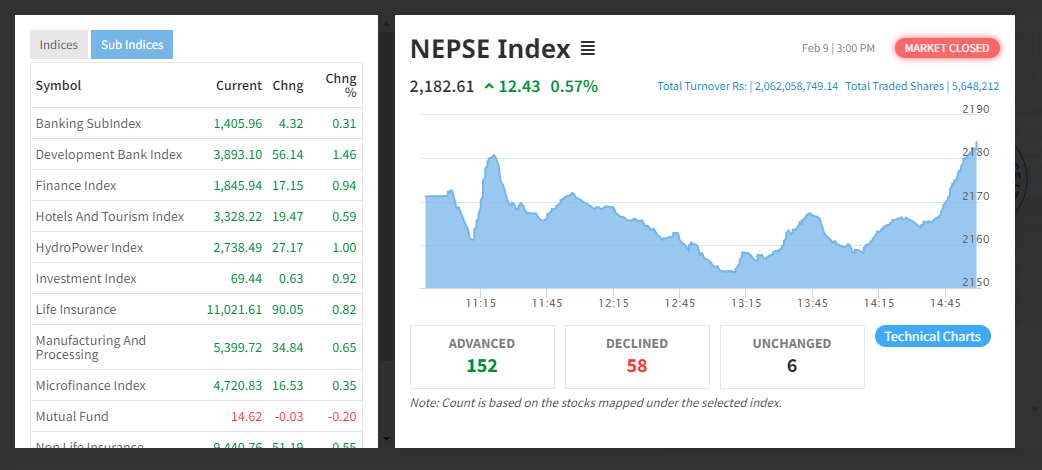1042x470 pixels.
Task: Click the Symbol column header
Action: tap(58, 86)
